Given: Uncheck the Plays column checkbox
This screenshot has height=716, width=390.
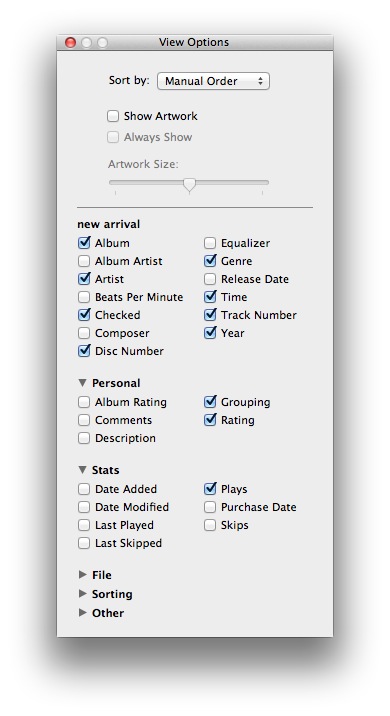Looking at the screenshot, I should tap(210, 489).
